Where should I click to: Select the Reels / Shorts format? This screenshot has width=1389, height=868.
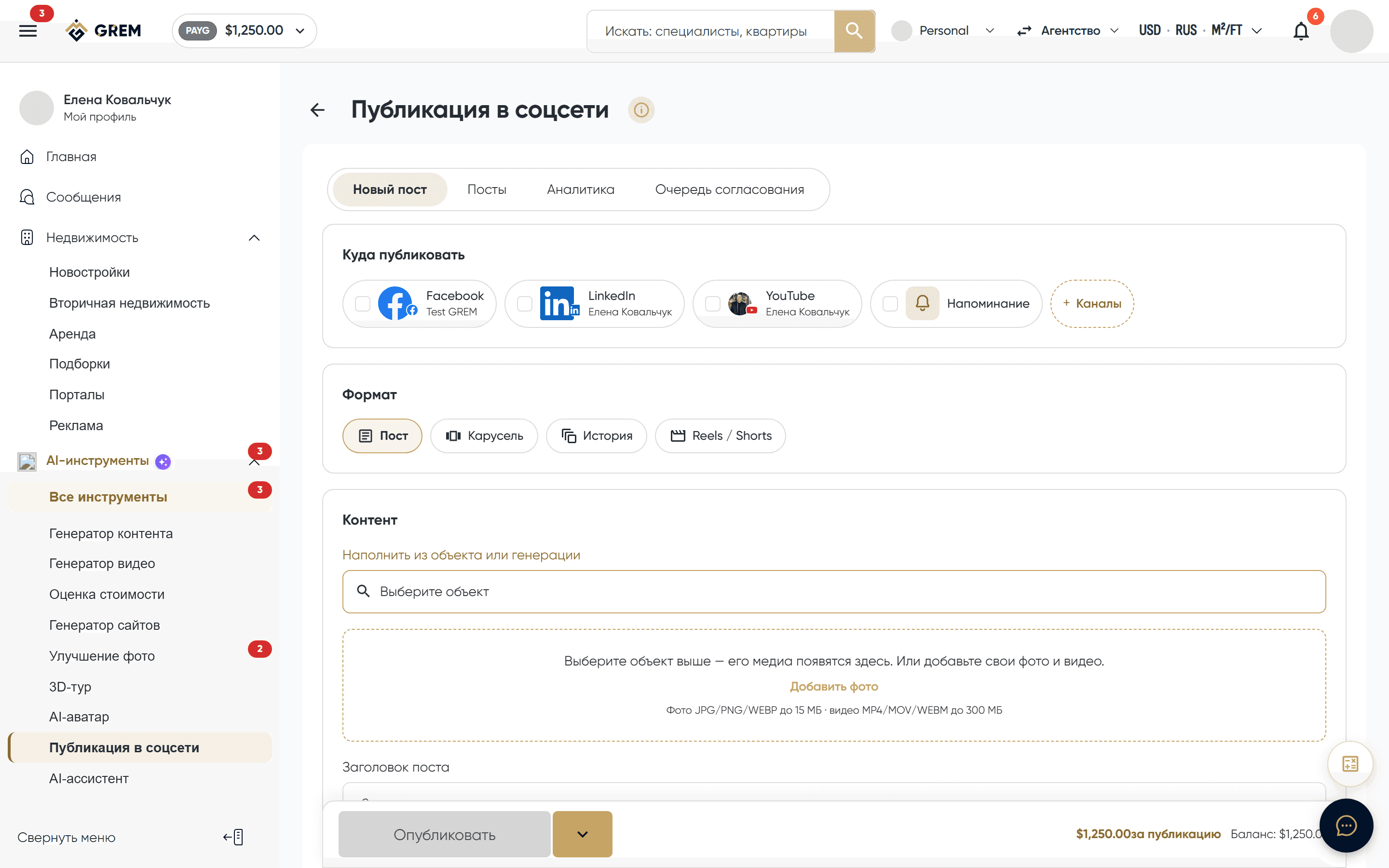[721, 436]
